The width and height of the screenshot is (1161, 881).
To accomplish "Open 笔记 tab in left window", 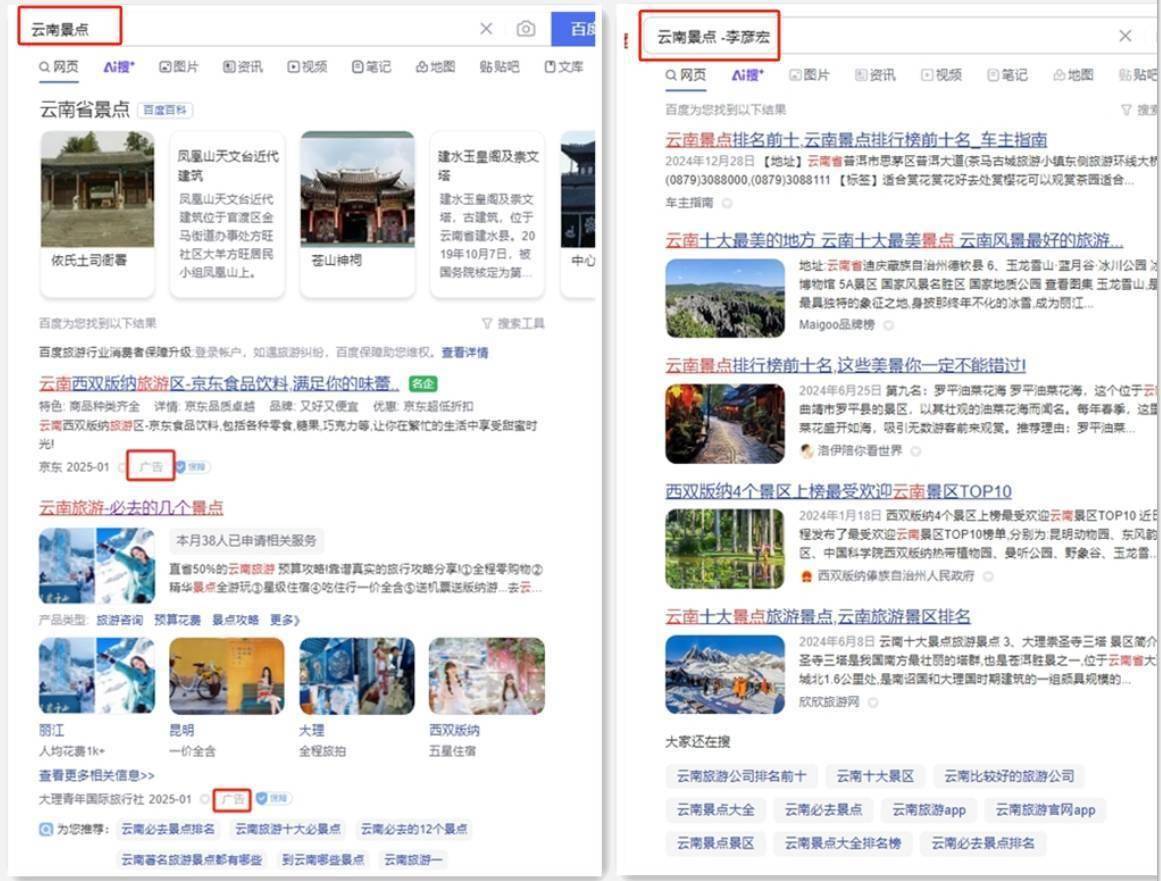I will click(x=371, y=67).
